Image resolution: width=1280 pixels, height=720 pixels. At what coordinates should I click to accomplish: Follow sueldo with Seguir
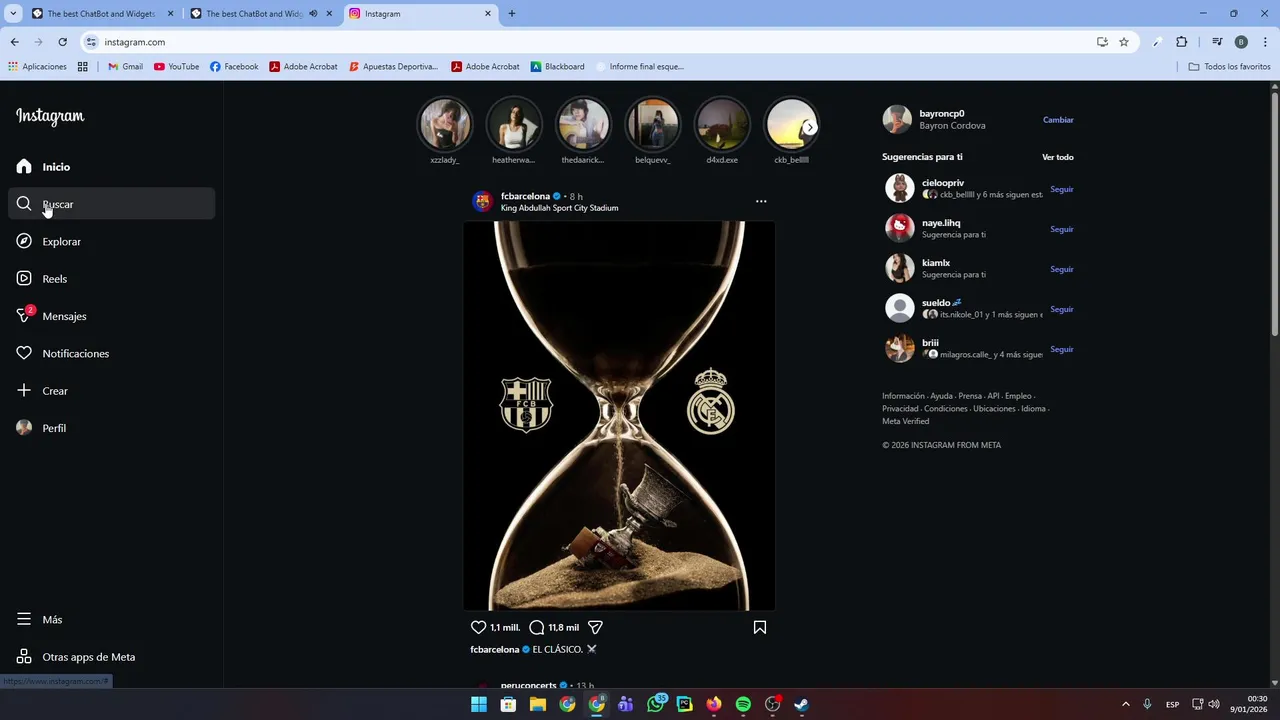pos(1062,309)
